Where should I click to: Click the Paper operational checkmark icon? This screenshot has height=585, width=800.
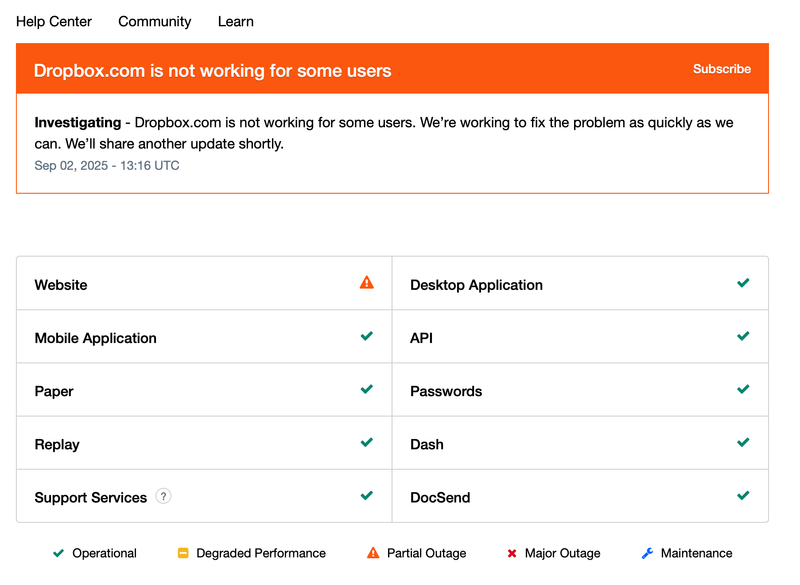(367, 390)
